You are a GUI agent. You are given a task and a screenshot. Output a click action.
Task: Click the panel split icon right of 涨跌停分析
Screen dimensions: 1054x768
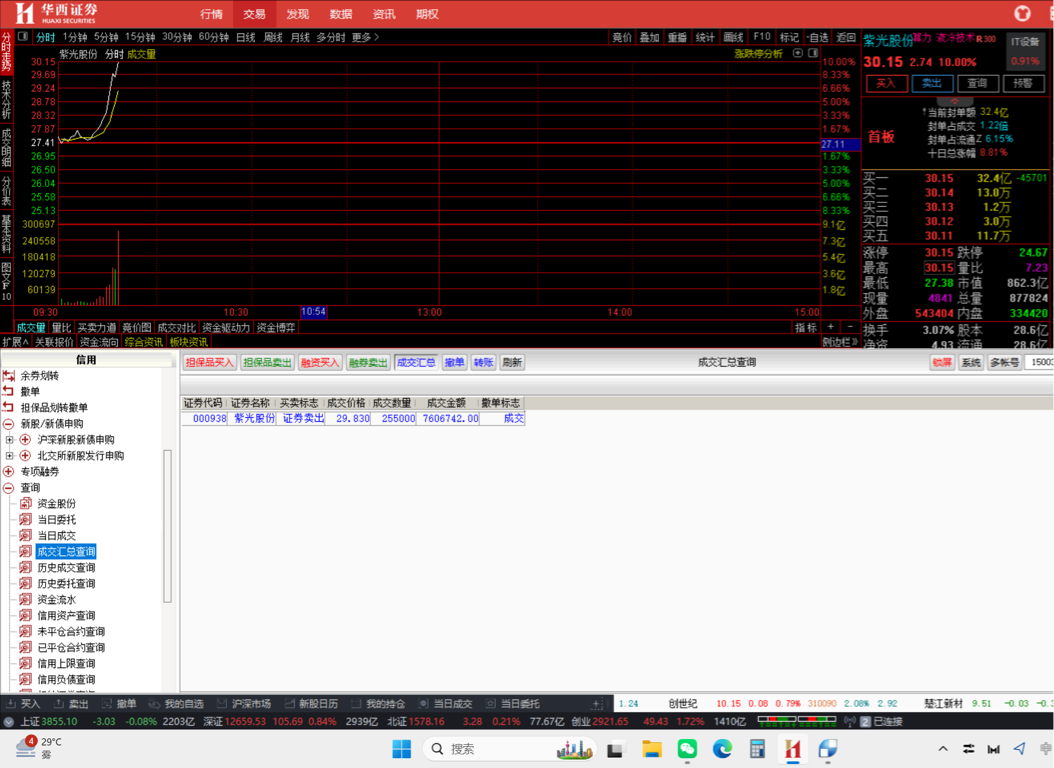click(x=813, y=53)
